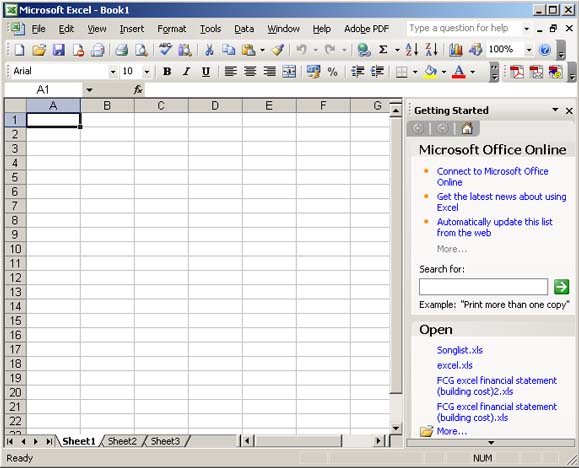The image size is (579, 468).
Task: Open the AutoSum functions dropdown arrow
Action: point(397,50)
